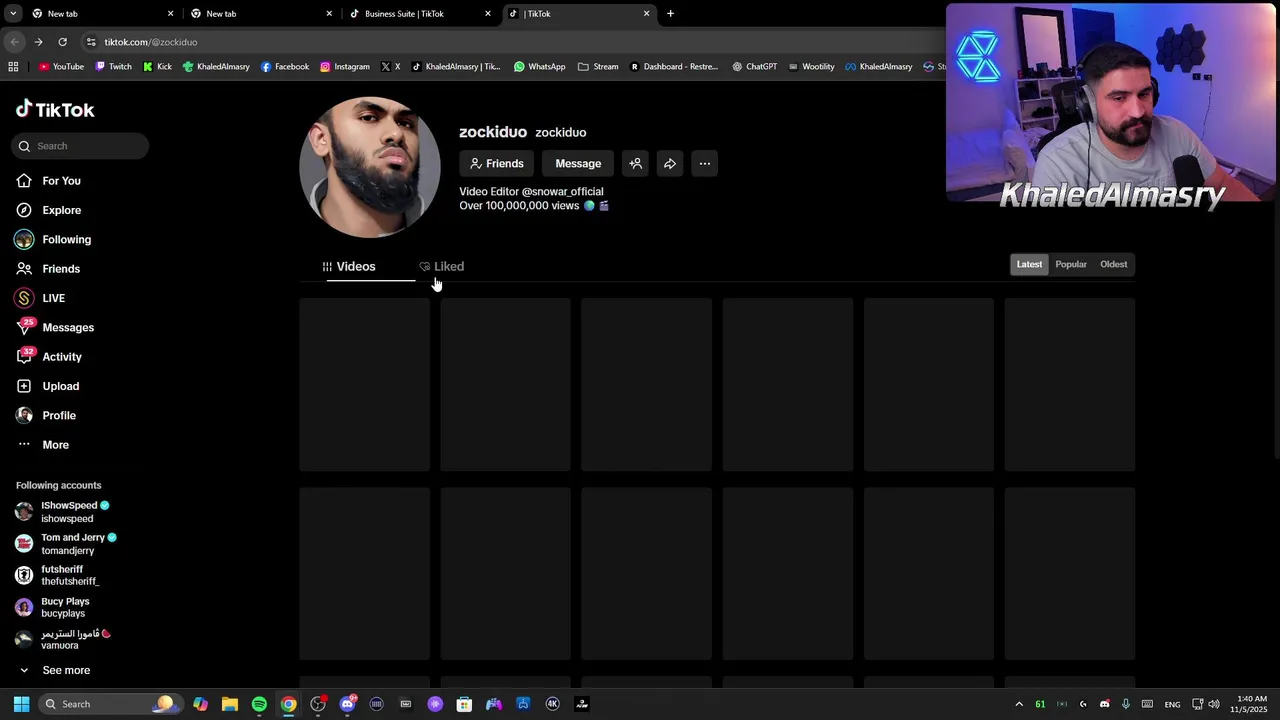The width and height of the screenshot is (1280, 720).
Task: Open the WhatsApp bookmark
Action: (539, 67)
